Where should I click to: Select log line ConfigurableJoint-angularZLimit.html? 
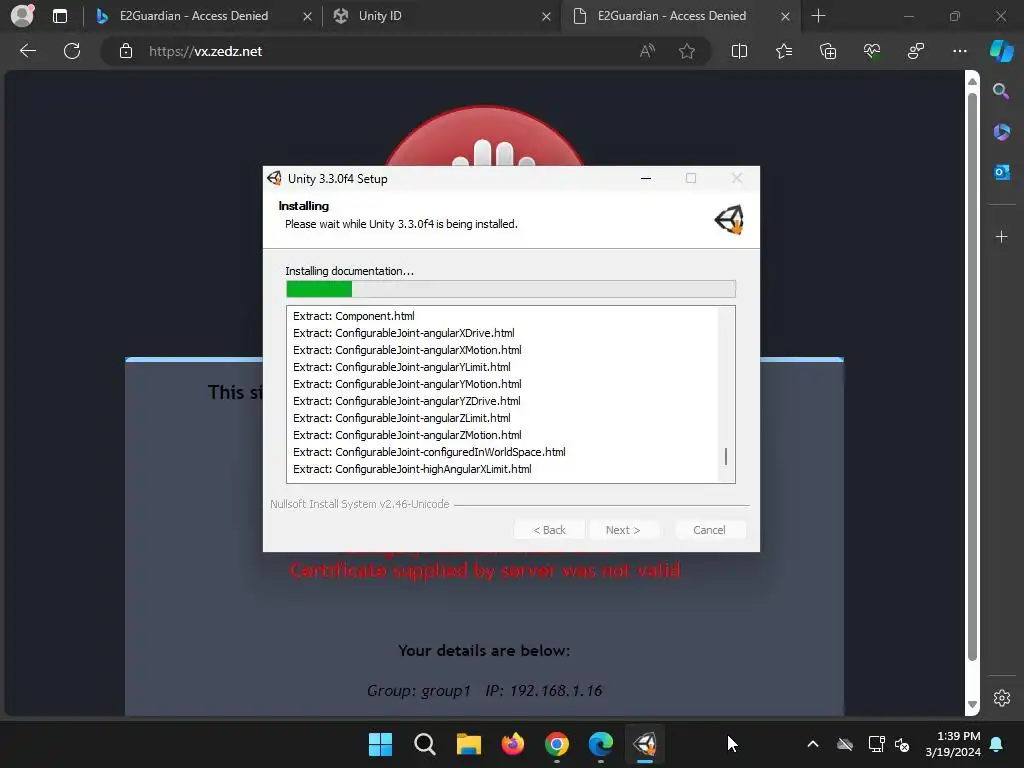[402, 418]
